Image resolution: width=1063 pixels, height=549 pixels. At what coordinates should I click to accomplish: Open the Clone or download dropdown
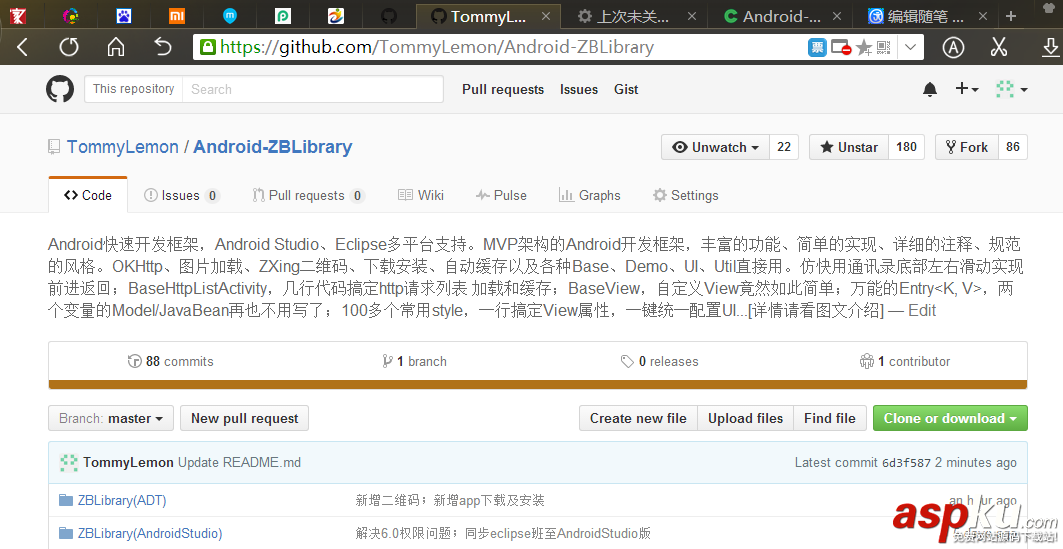point(950,418)
